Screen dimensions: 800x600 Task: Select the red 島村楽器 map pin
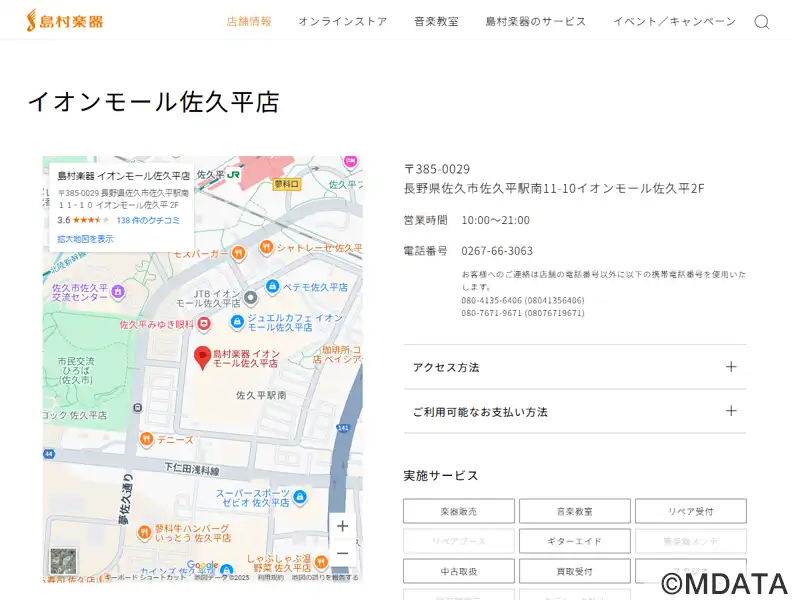click(203, 357)
